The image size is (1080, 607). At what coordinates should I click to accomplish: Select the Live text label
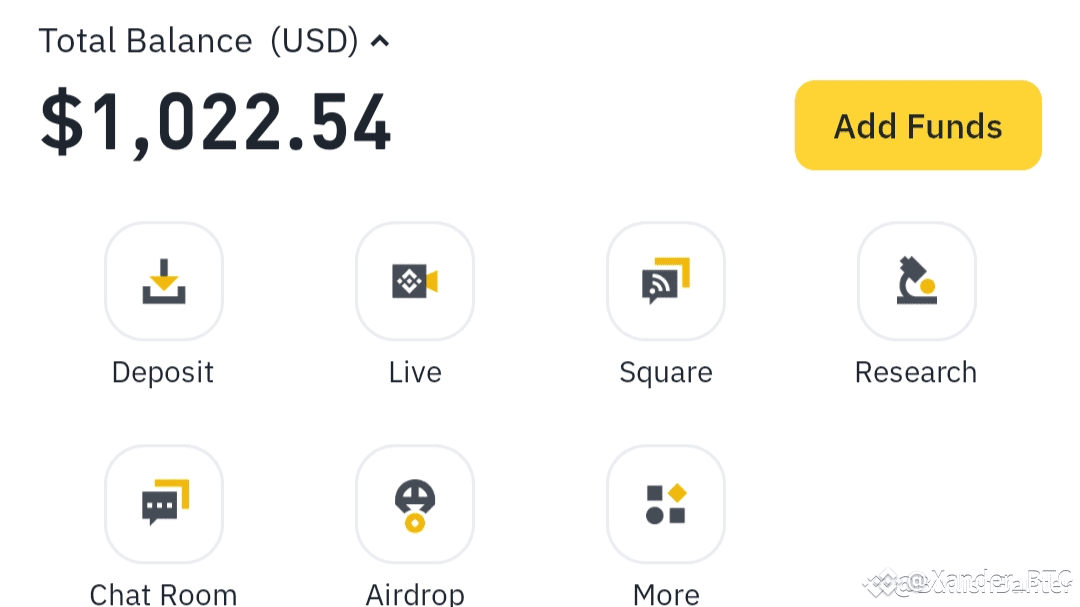(x=415, y=372)
